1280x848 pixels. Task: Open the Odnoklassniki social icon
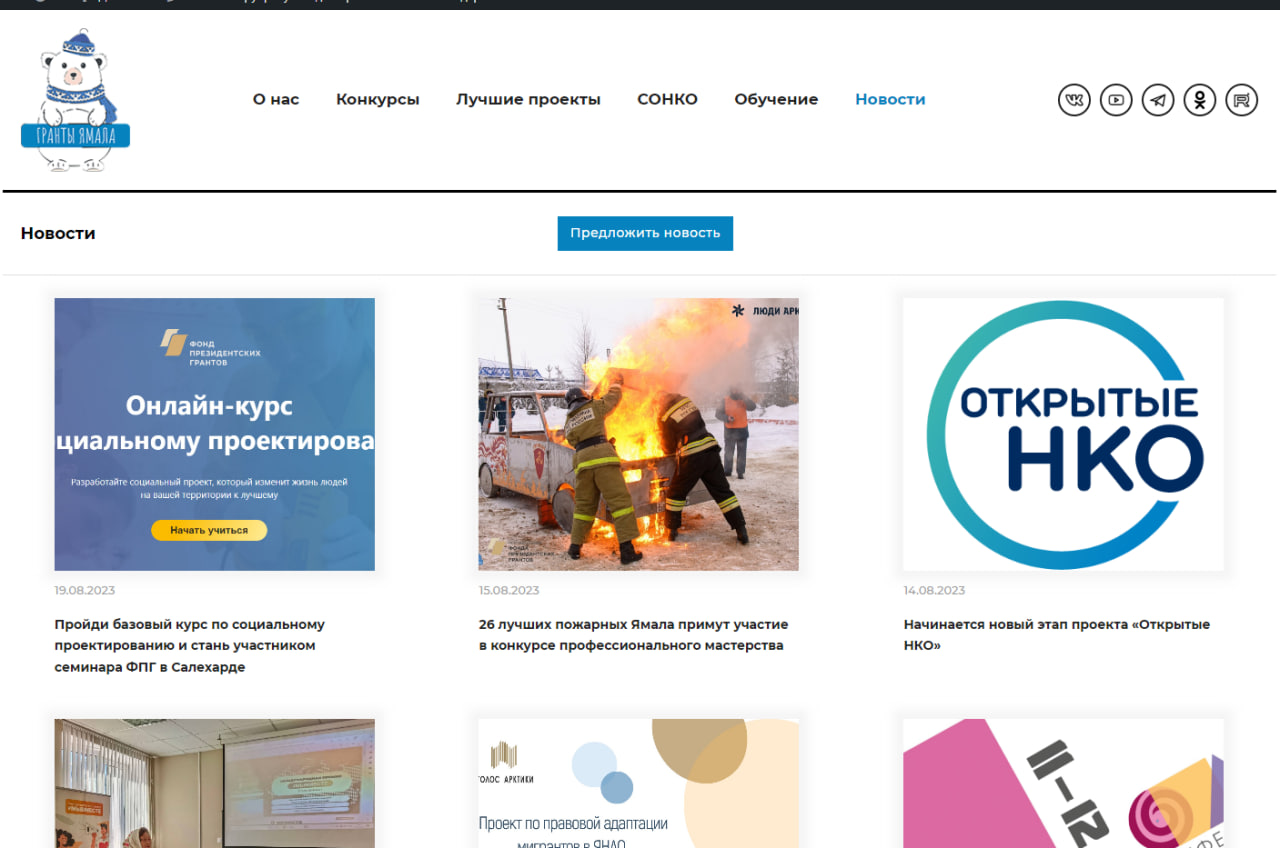click(1200, 100)
